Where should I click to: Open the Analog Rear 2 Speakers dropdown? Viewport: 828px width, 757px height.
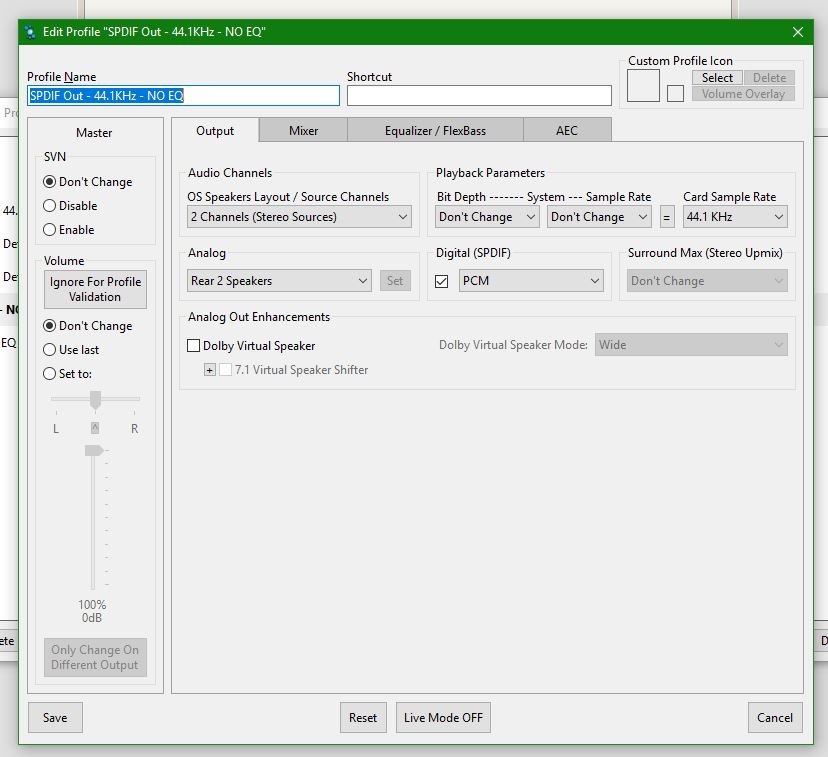point(279,281)
